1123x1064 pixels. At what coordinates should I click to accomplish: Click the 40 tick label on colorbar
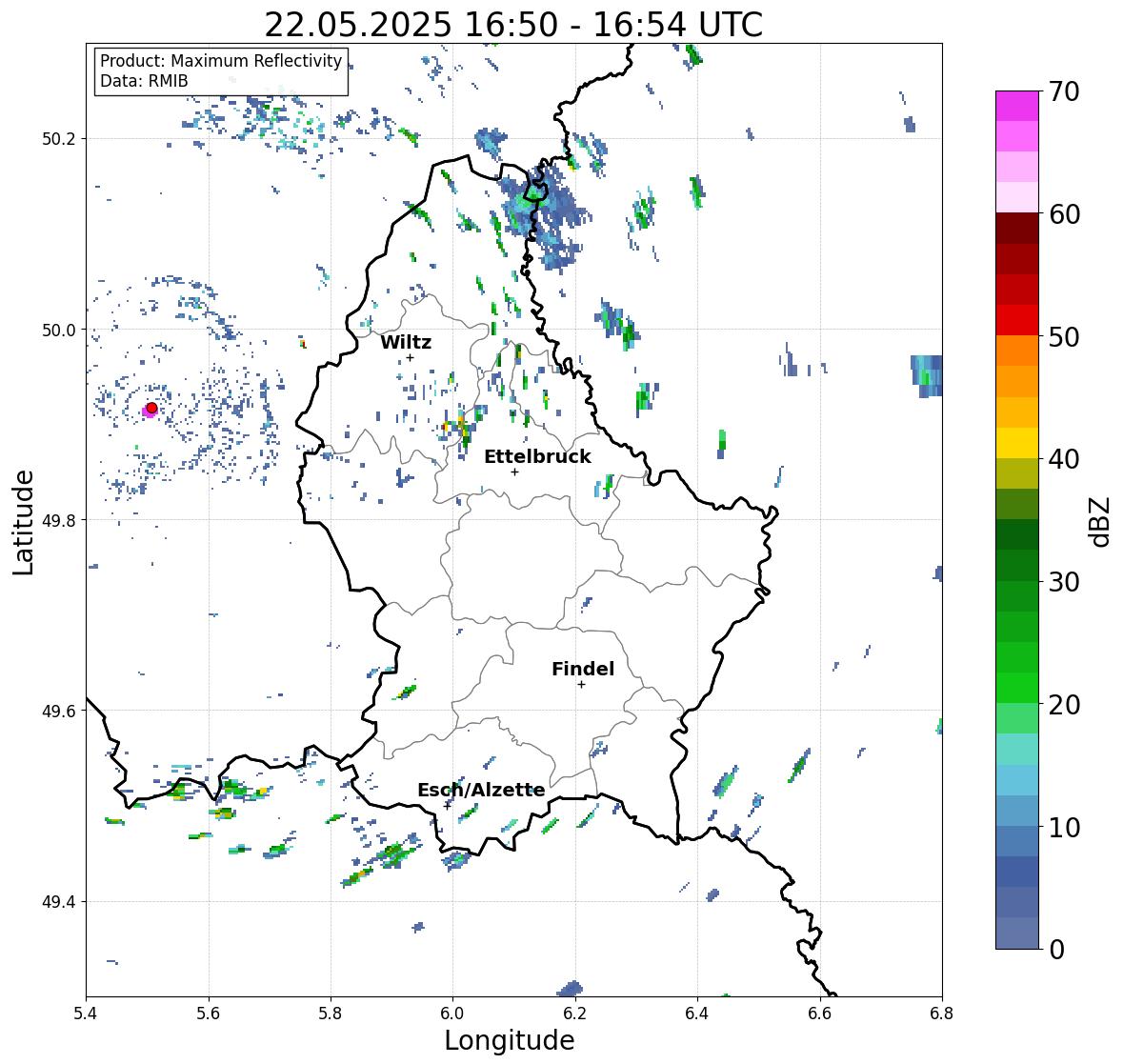pyautogui.click(x=1064, y=459)
